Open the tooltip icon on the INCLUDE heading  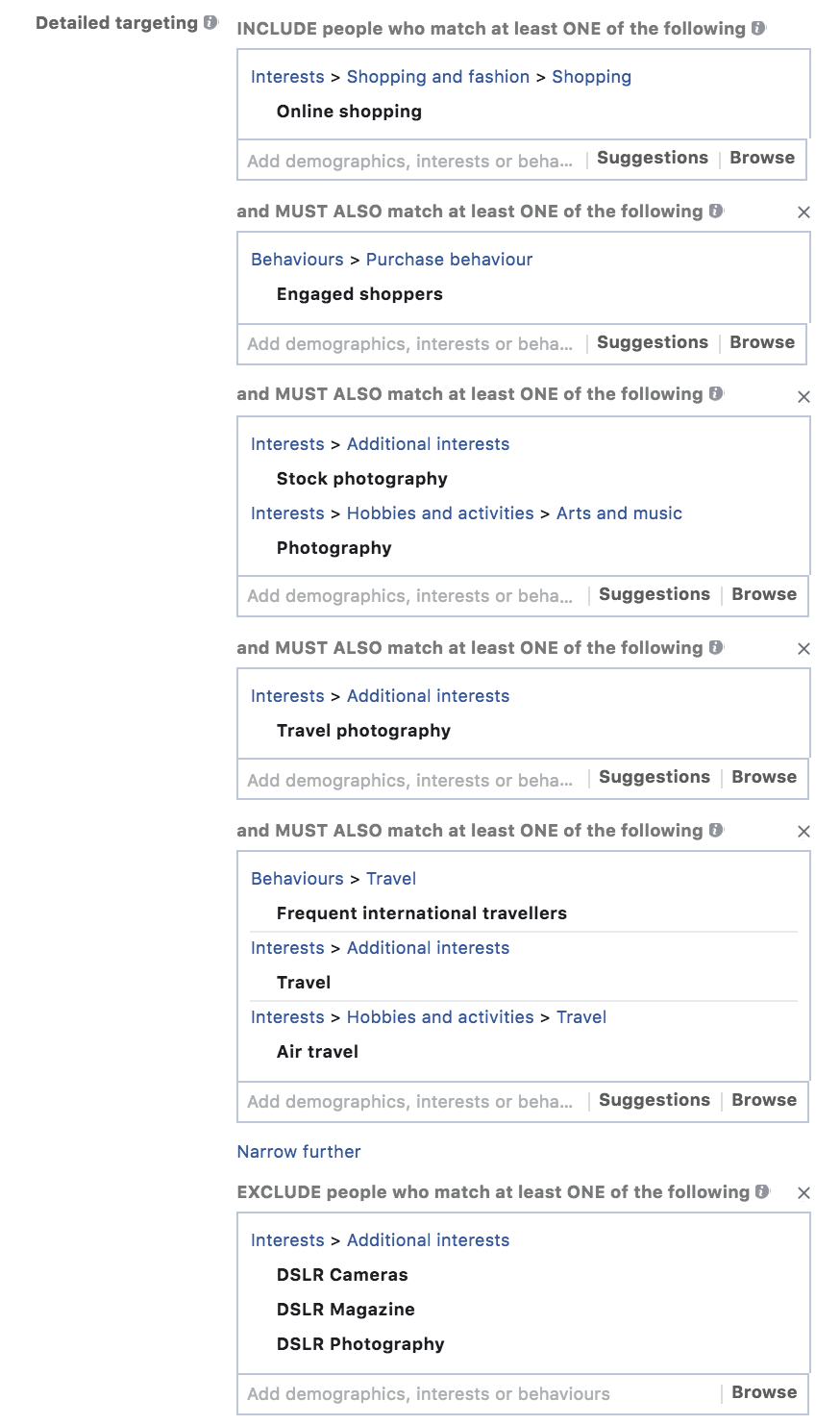[758, 28]
